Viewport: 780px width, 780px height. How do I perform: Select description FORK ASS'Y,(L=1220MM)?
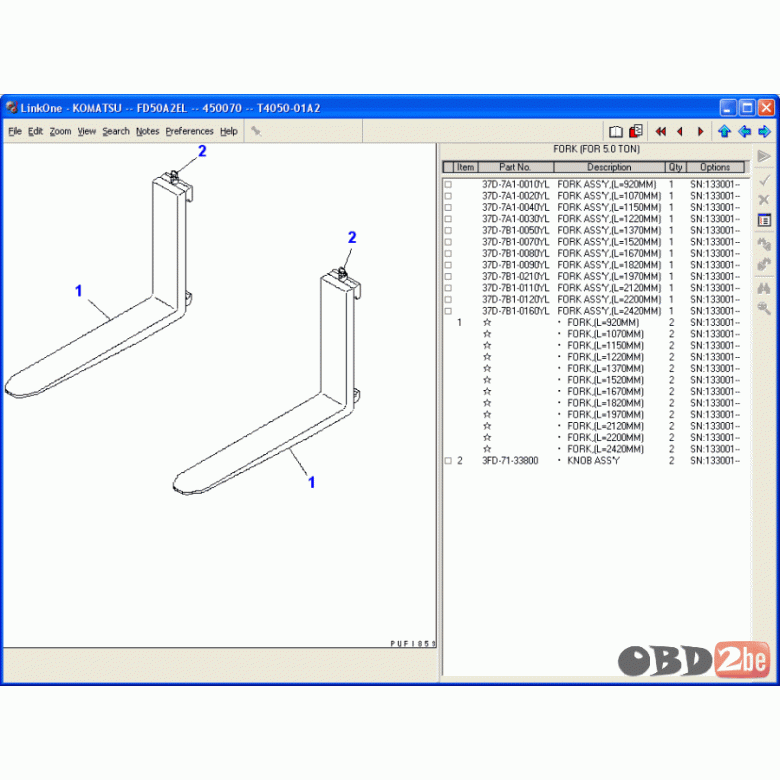pos(609,219)
